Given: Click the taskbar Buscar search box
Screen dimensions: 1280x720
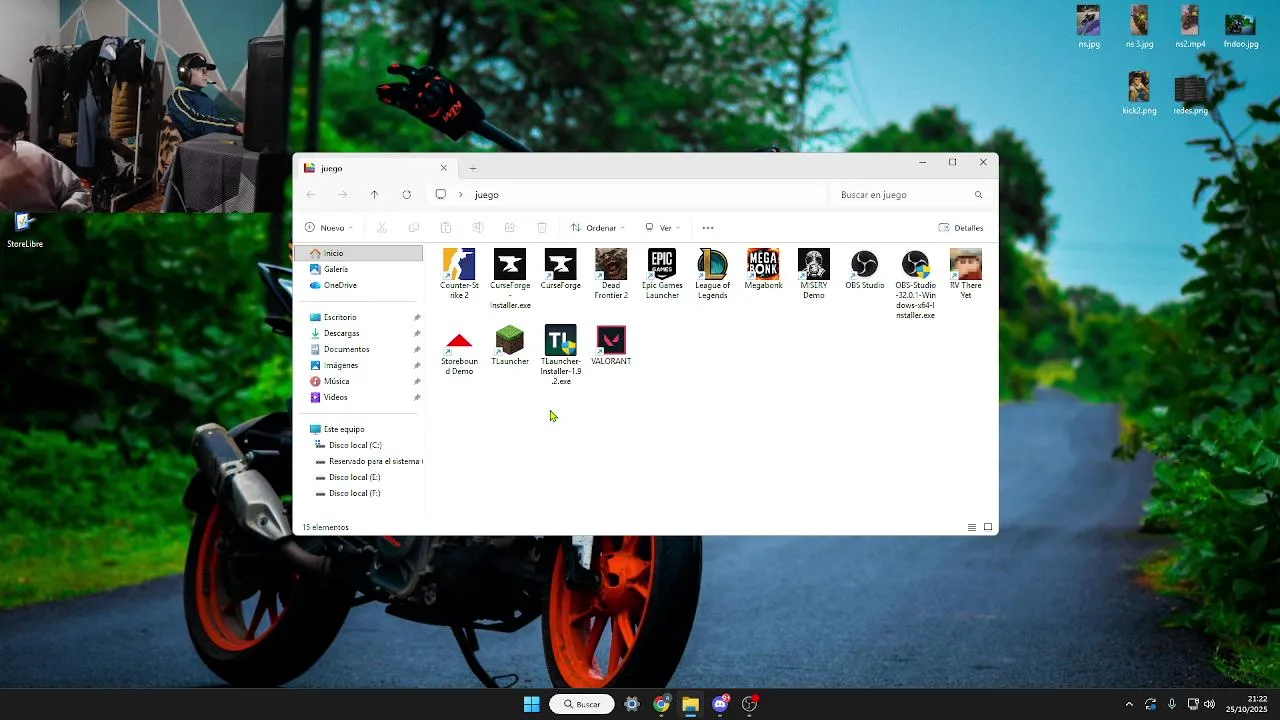Looking at the screenshot, I should [x=582, y=704].
